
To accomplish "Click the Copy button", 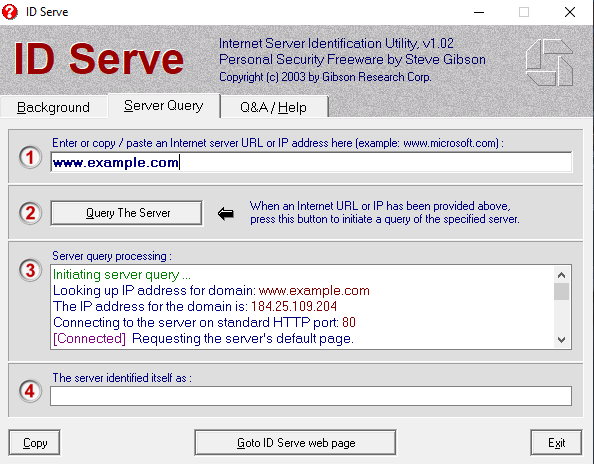I will (x=34, y=442).
